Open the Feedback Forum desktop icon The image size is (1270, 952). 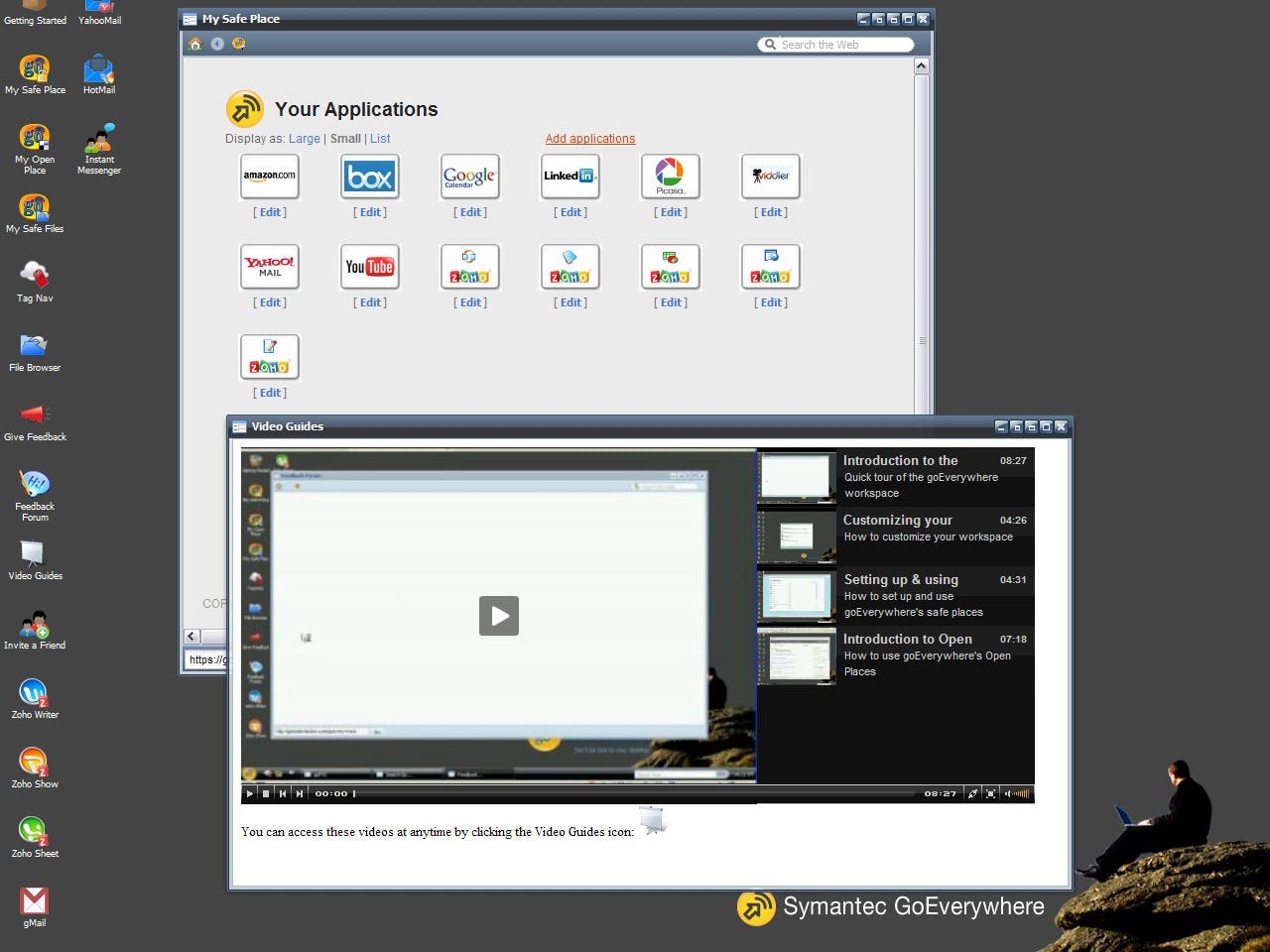35,496
